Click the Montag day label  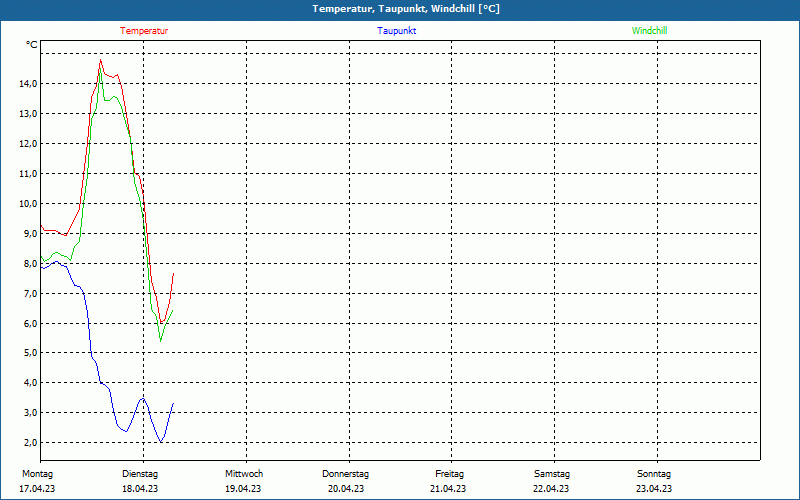click(x=37, y=474)
